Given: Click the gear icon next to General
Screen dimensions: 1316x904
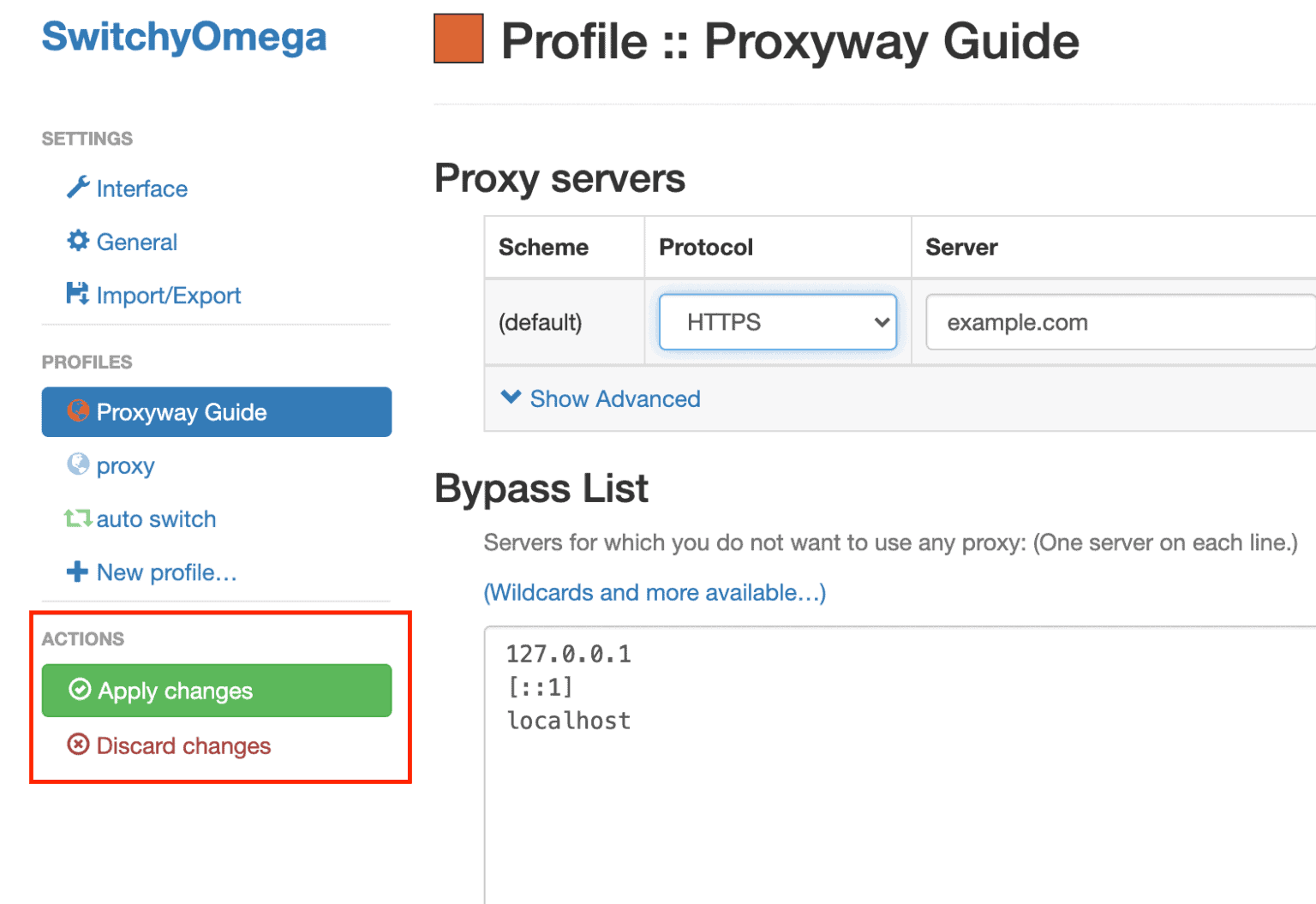Looking at the screenshot, I should 78,242.
